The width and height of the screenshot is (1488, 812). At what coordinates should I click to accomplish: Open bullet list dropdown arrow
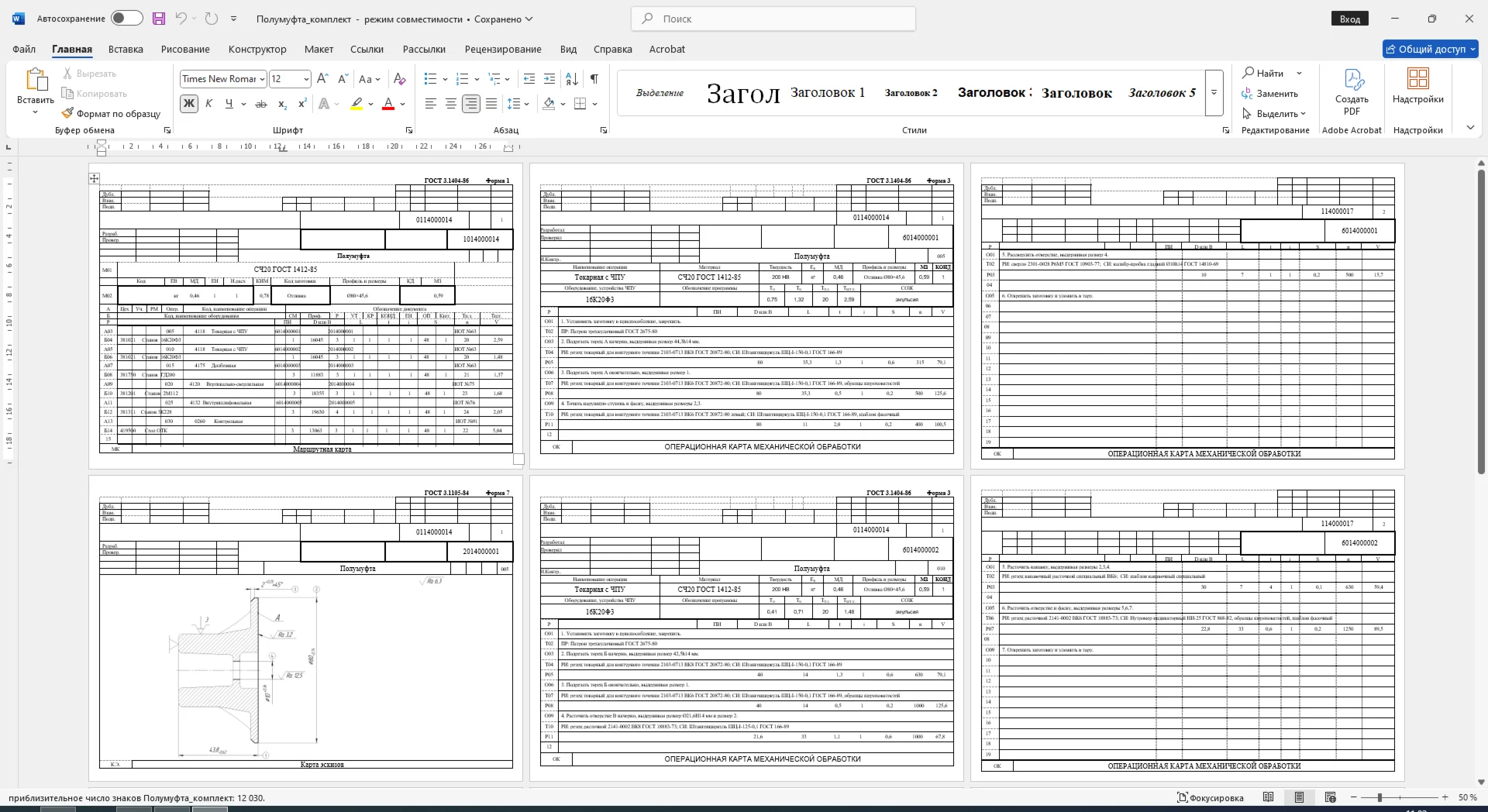click(445, 79)
